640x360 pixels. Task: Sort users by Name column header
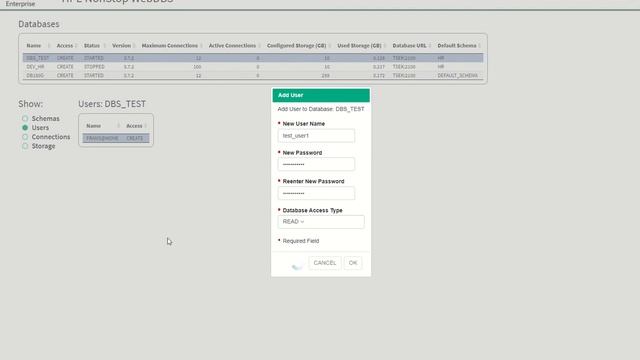pos(93,126)
